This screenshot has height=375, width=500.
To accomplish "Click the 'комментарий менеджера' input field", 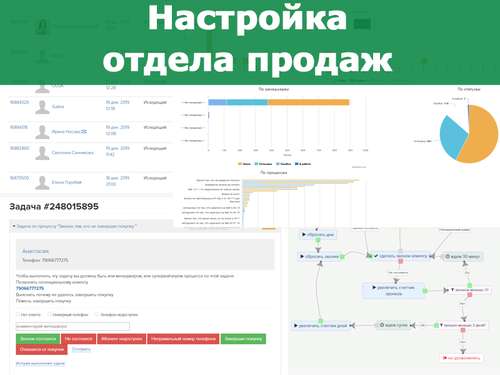I will coord(73,326).
